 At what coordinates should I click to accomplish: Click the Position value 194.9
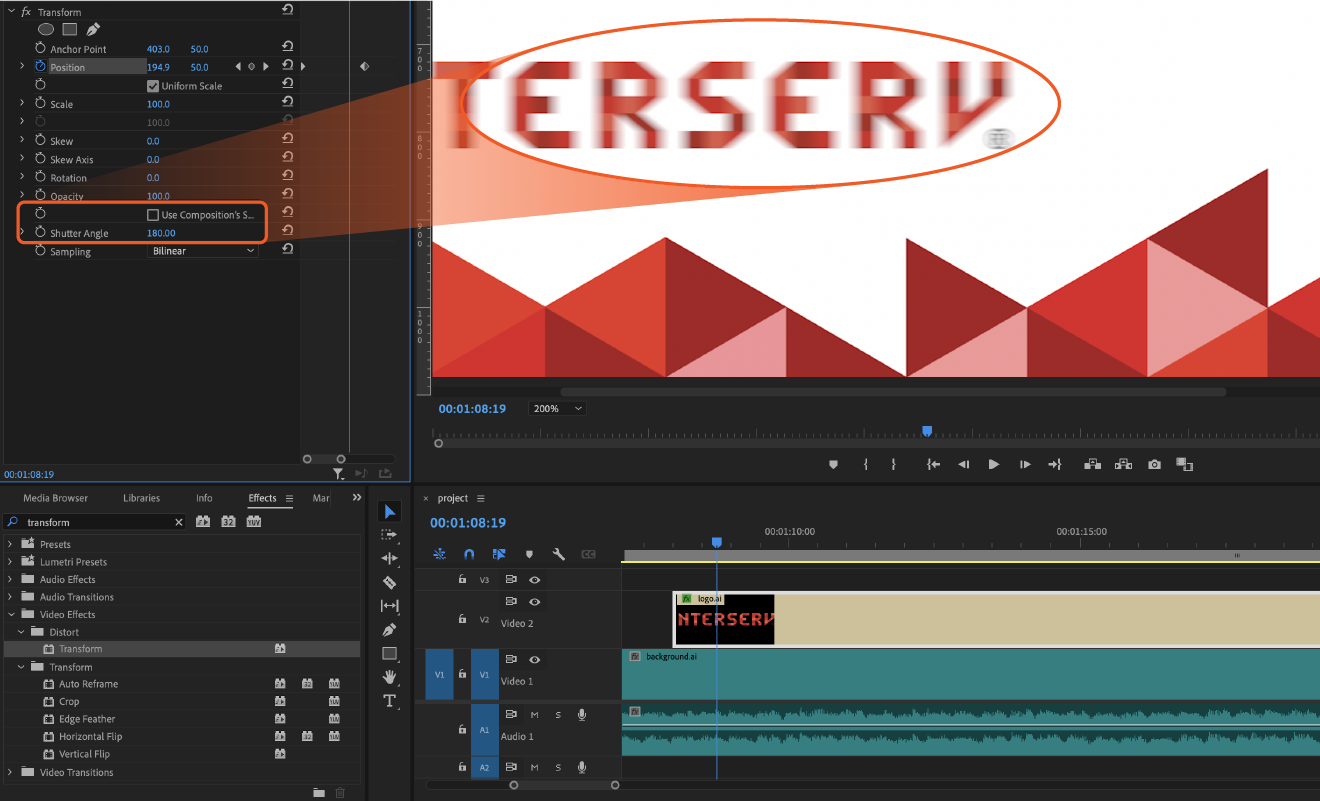(x=158, y=67)
